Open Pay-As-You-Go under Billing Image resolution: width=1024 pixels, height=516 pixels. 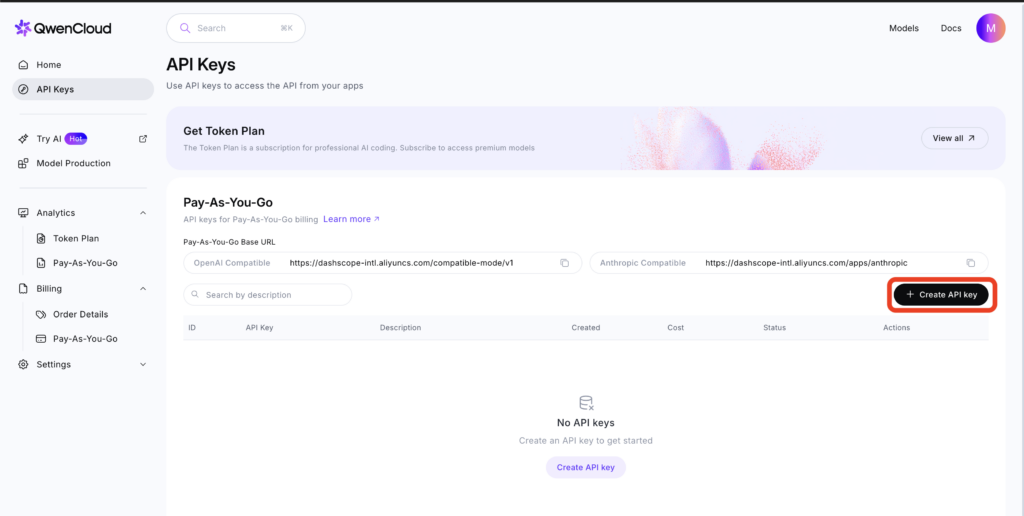85,339
